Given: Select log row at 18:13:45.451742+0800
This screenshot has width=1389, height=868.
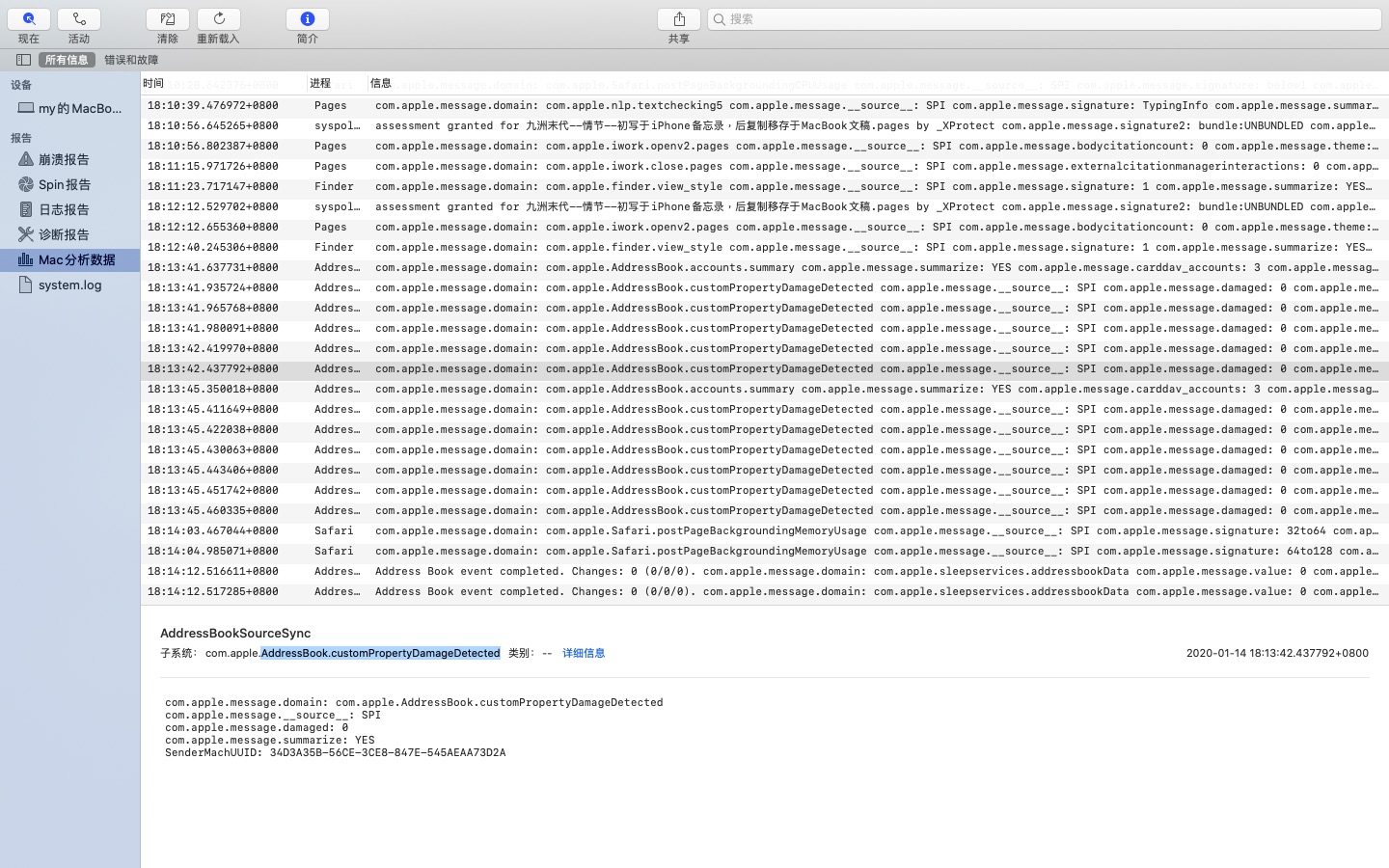Looking at the screenshot, I should click(x=765, y=490).
